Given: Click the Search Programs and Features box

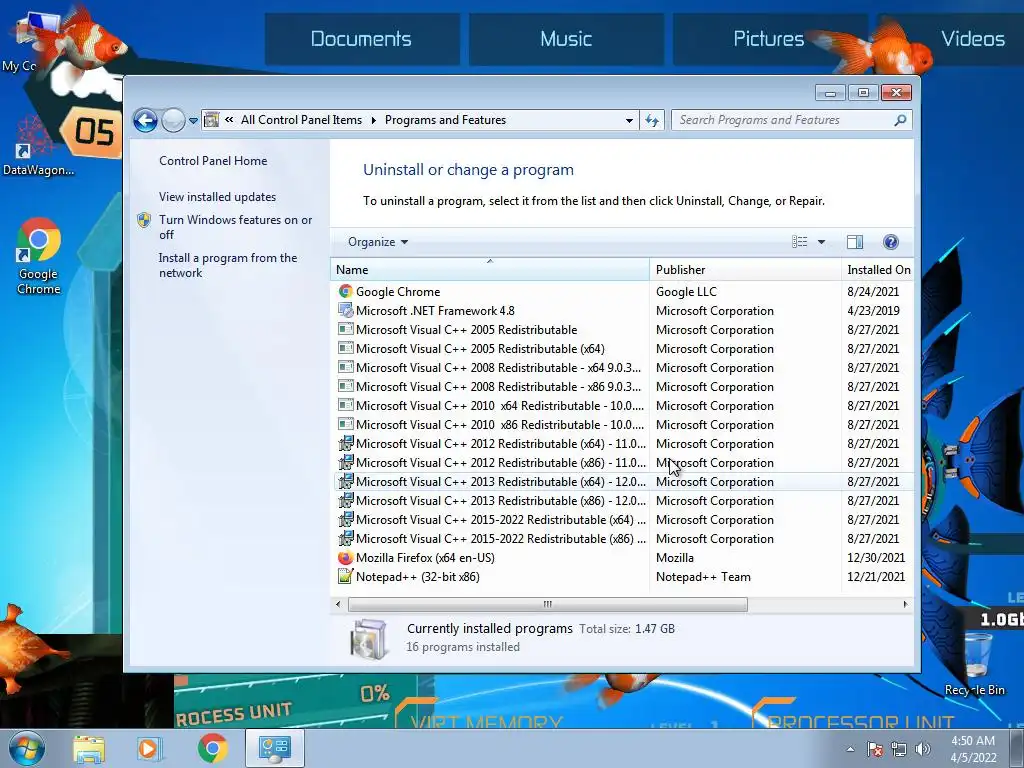Looking at the screenshot, I should tap(784, 120).
